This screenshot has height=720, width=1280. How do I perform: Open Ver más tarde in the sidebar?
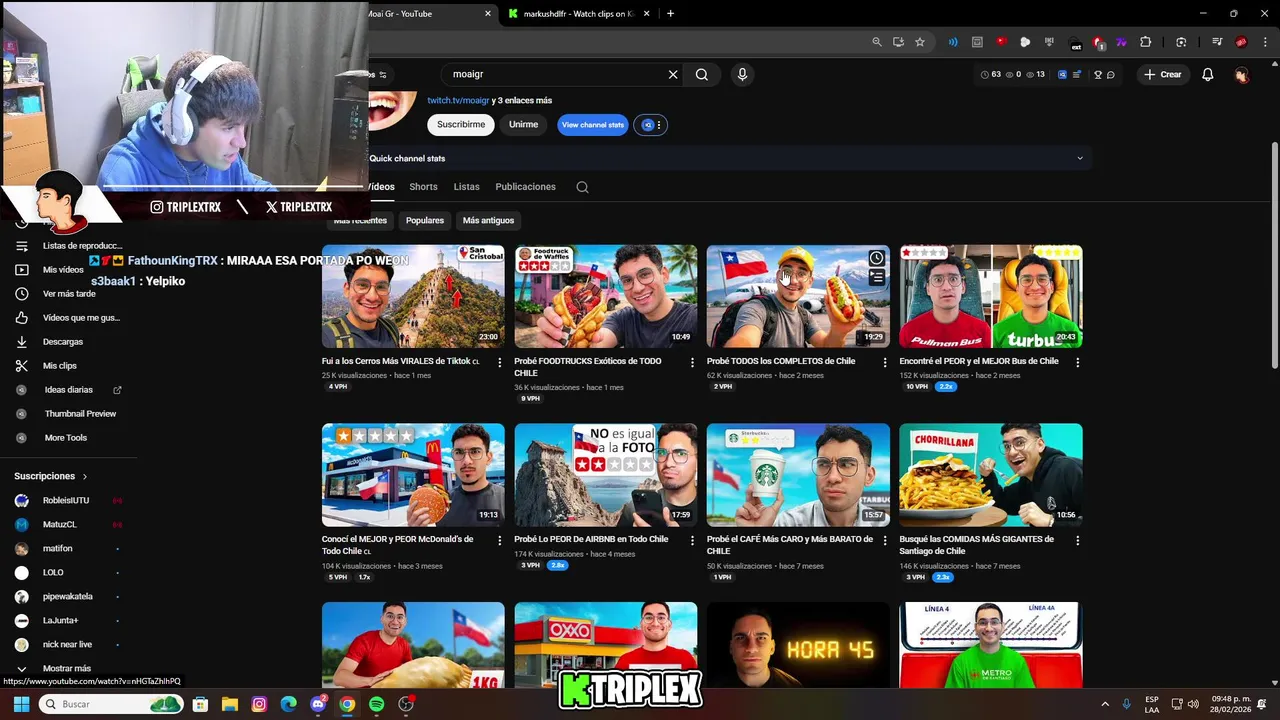[x=69, y=294]
